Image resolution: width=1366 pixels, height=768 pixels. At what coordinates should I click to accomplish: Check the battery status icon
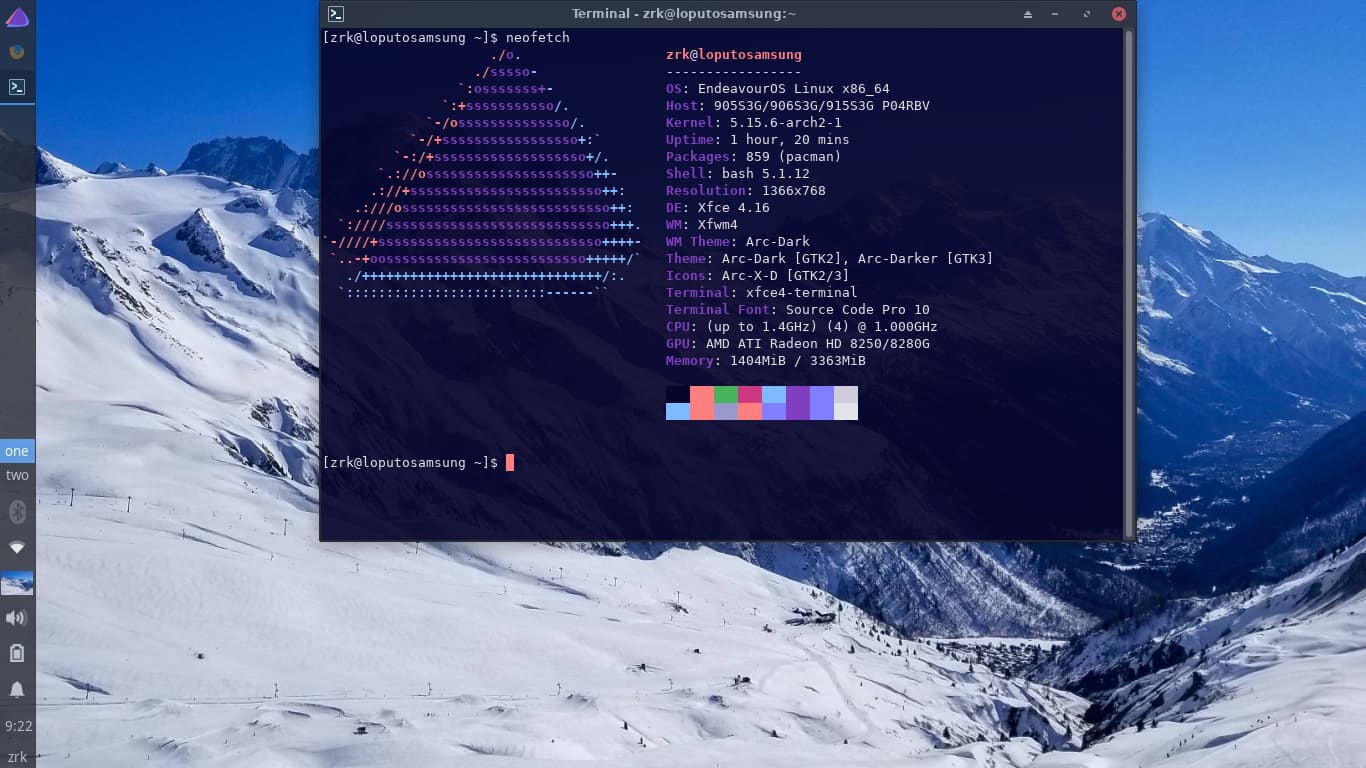(x=17, y=653)
